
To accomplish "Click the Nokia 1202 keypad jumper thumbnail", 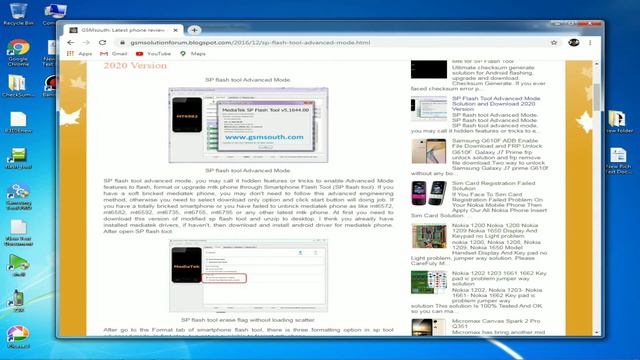I will click(429, 282).
